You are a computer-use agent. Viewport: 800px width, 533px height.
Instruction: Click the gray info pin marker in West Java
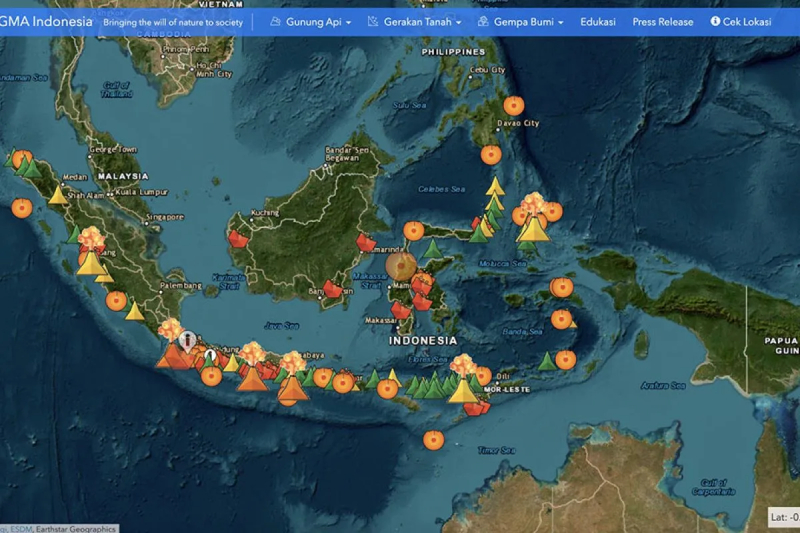(188, 340)
